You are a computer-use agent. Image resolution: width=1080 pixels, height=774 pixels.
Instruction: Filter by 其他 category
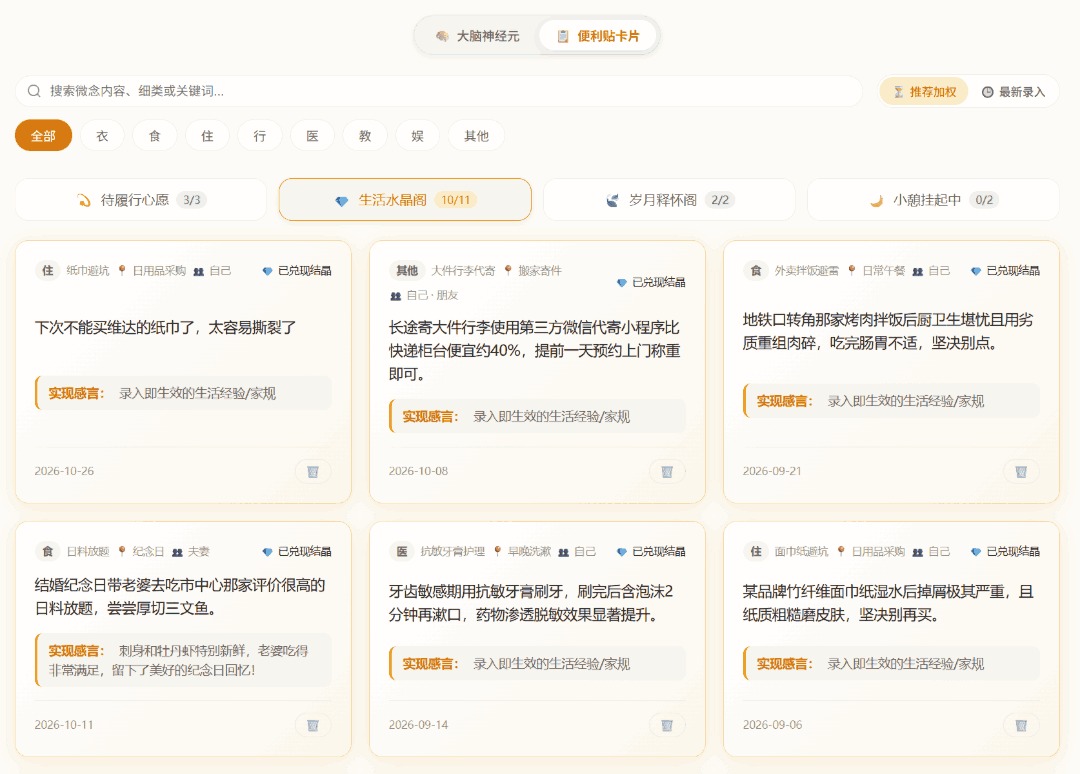[x=476, y=136]
